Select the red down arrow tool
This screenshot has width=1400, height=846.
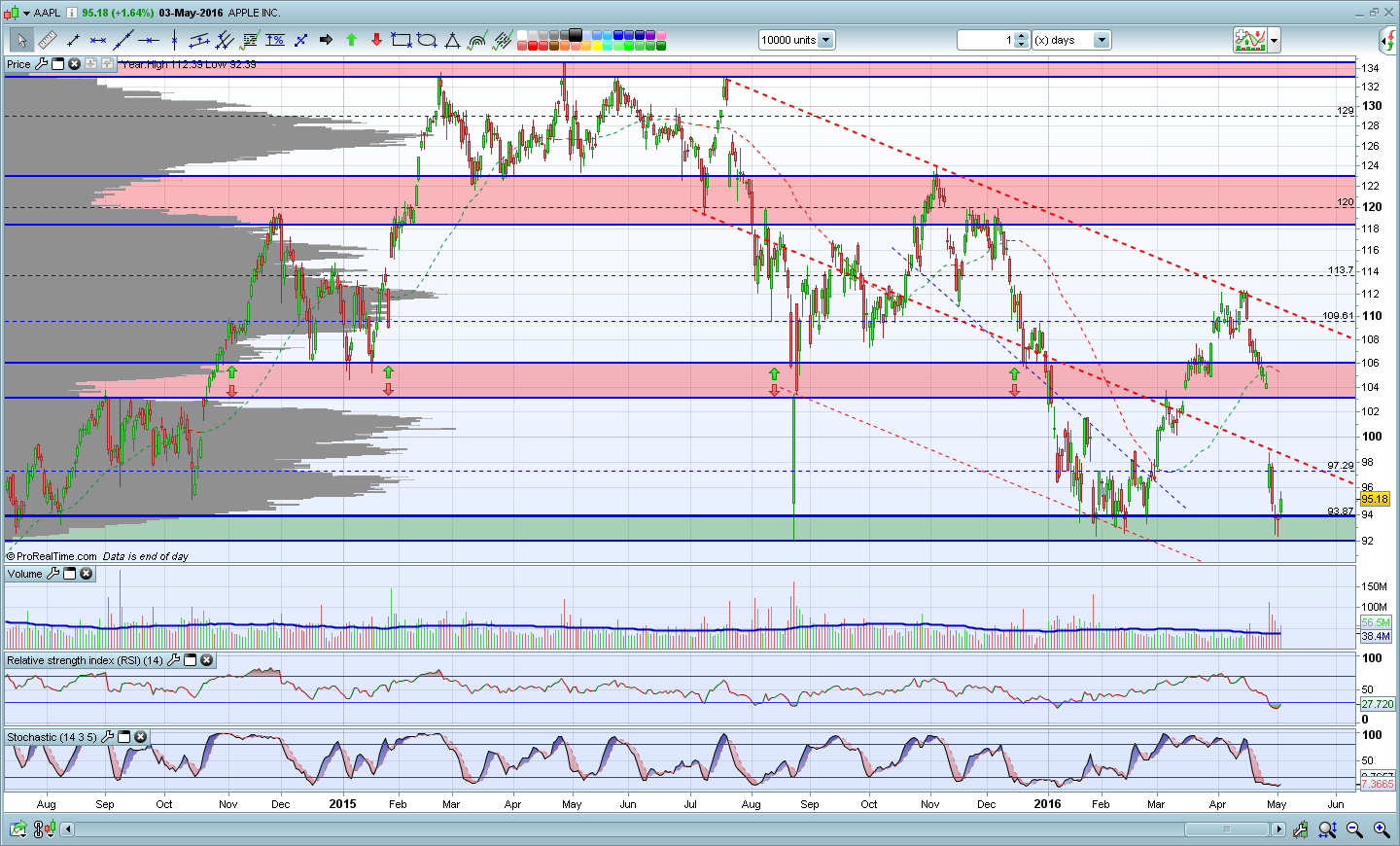point(376,40)
